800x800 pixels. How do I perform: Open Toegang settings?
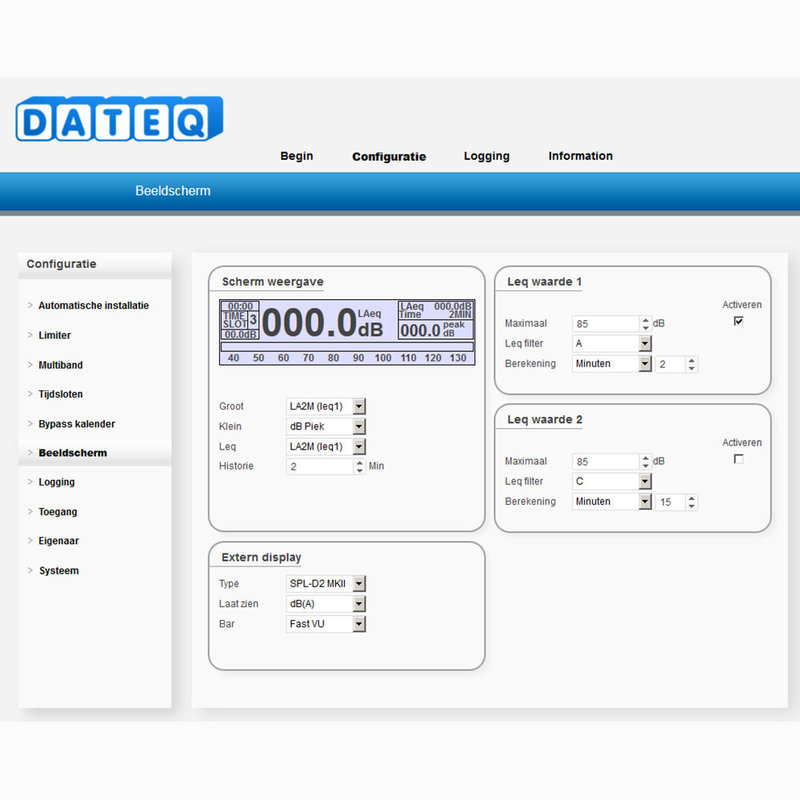pos(58,511)
